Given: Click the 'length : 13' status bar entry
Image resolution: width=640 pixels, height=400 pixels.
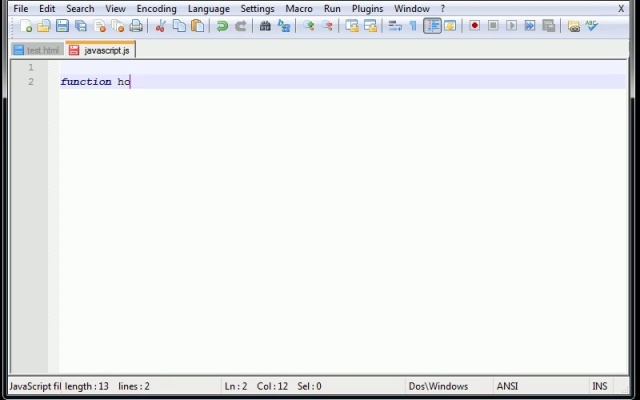Looking at the screenshot, I should (x=87, y=386).
